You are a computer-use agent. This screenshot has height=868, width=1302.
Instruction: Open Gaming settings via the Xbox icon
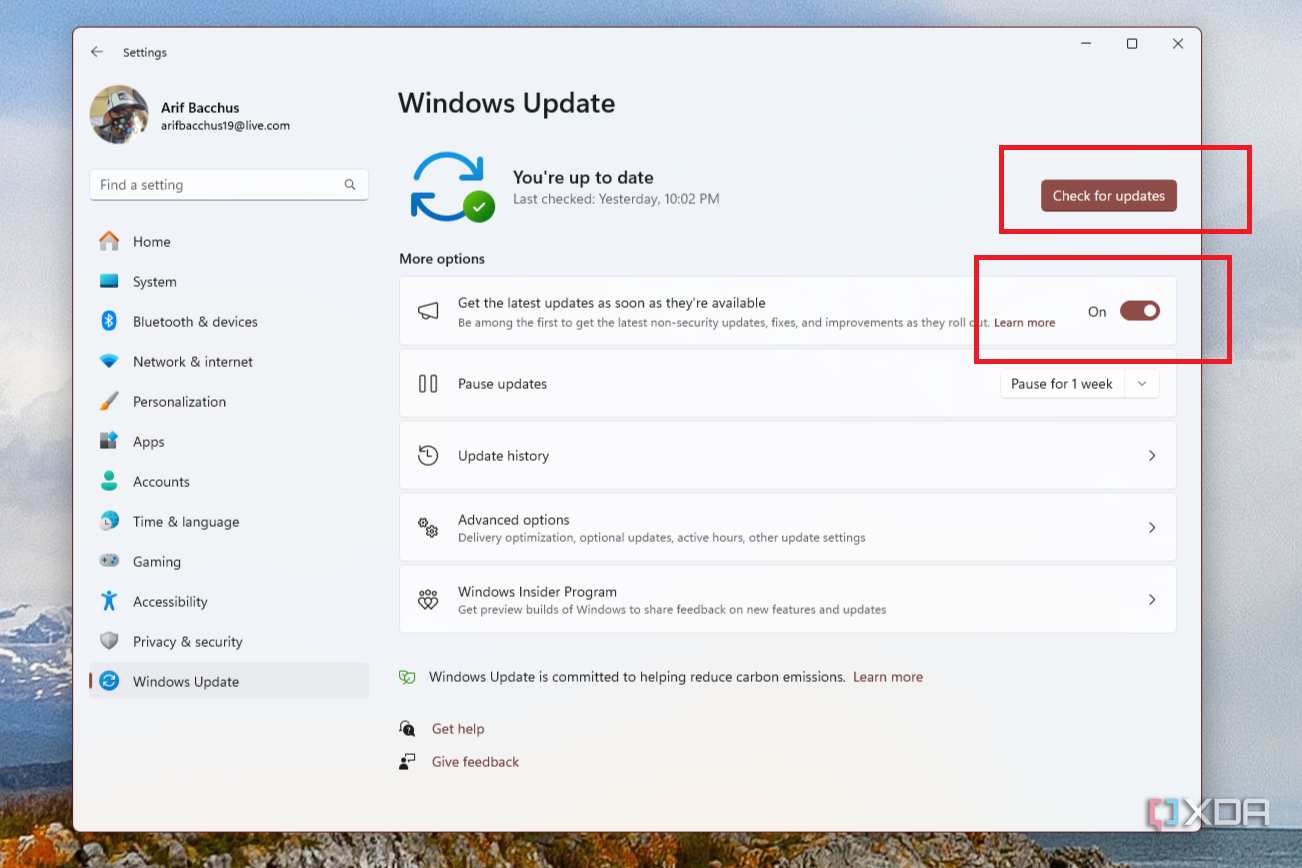(x=110, y=561)
